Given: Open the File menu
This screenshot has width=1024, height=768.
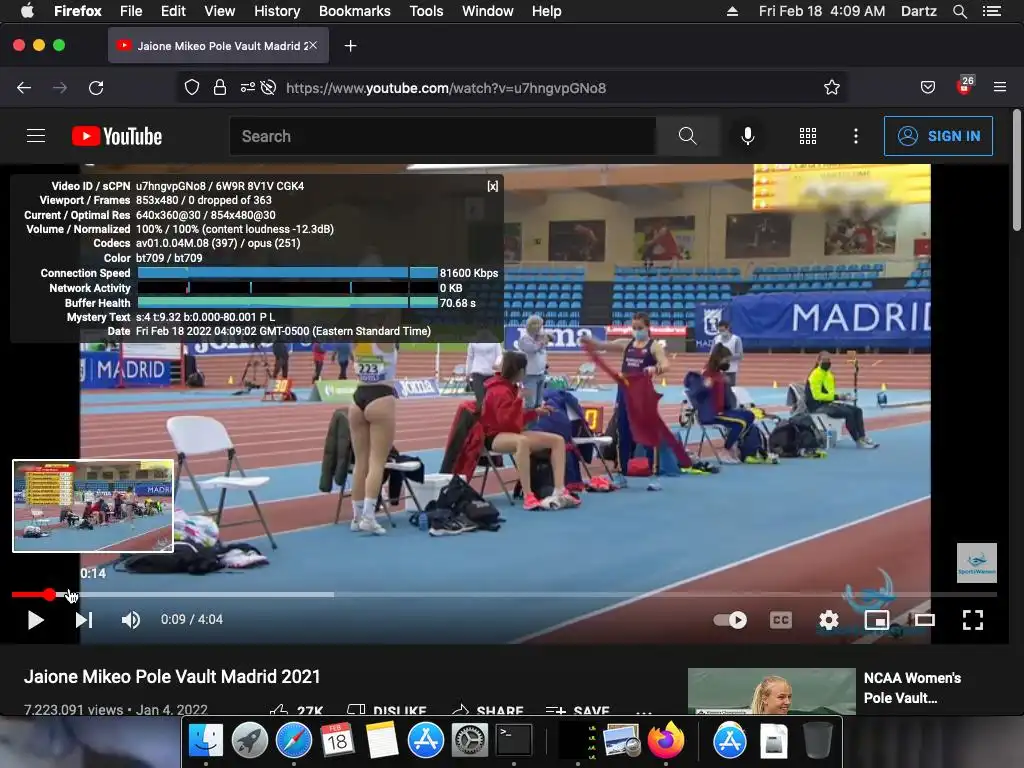Looking at the screenshot, I should click(131, 11).
